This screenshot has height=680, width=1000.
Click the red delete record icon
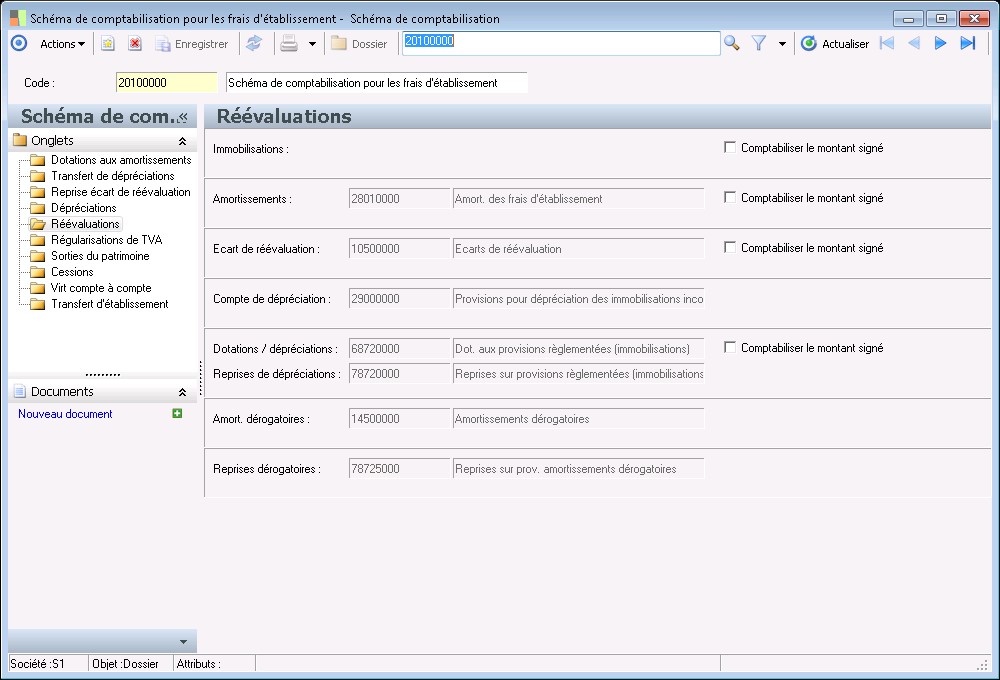coord(135,43)
